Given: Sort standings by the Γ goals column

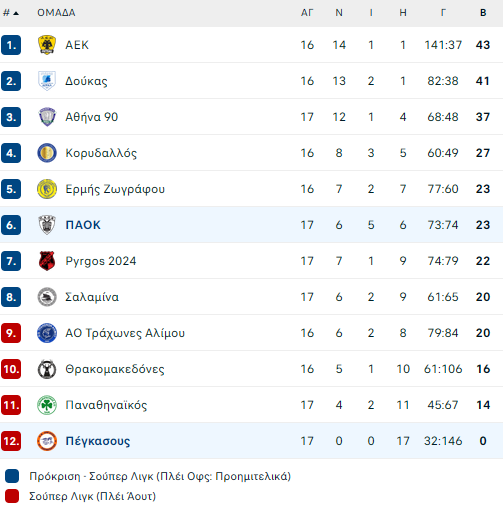Looking at the screenshot, I should [443, 13].
